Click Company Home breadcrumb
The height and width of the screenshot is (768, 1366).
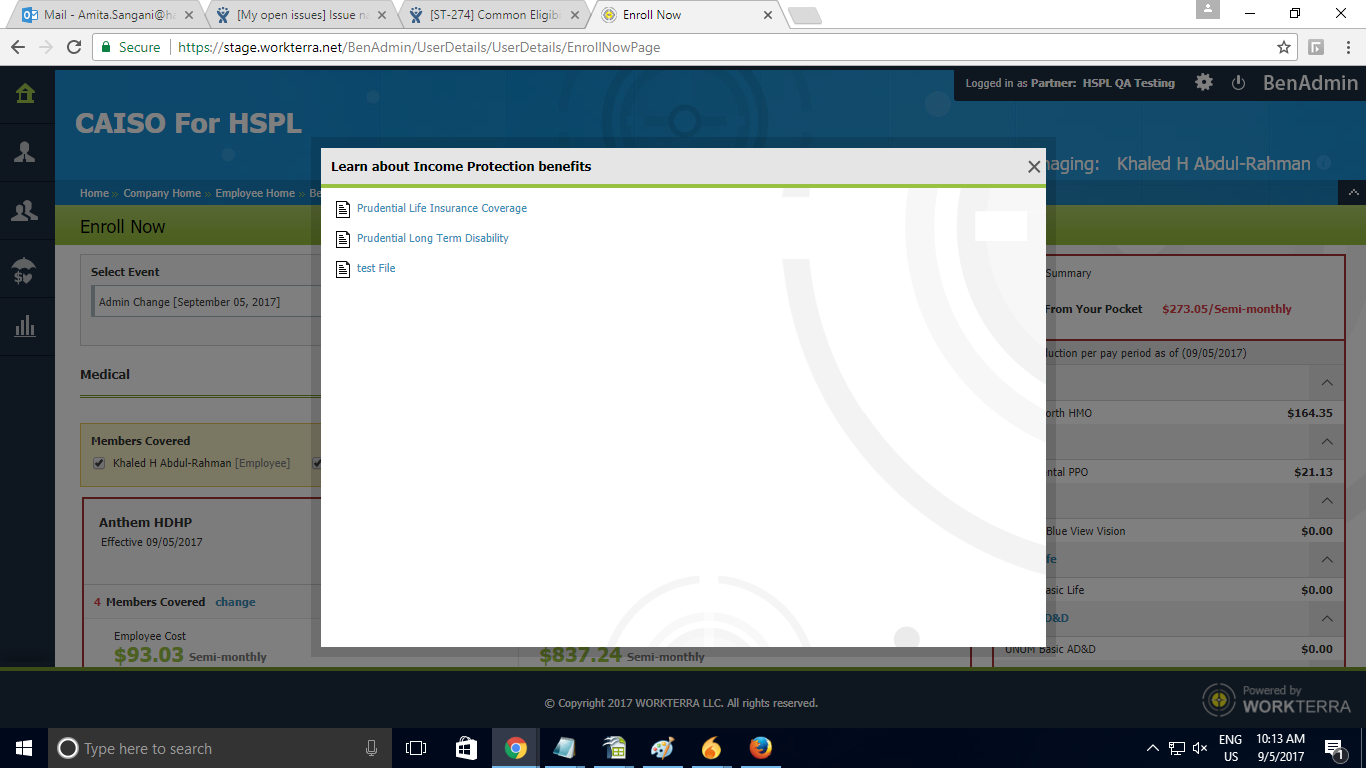pos(162,193)
